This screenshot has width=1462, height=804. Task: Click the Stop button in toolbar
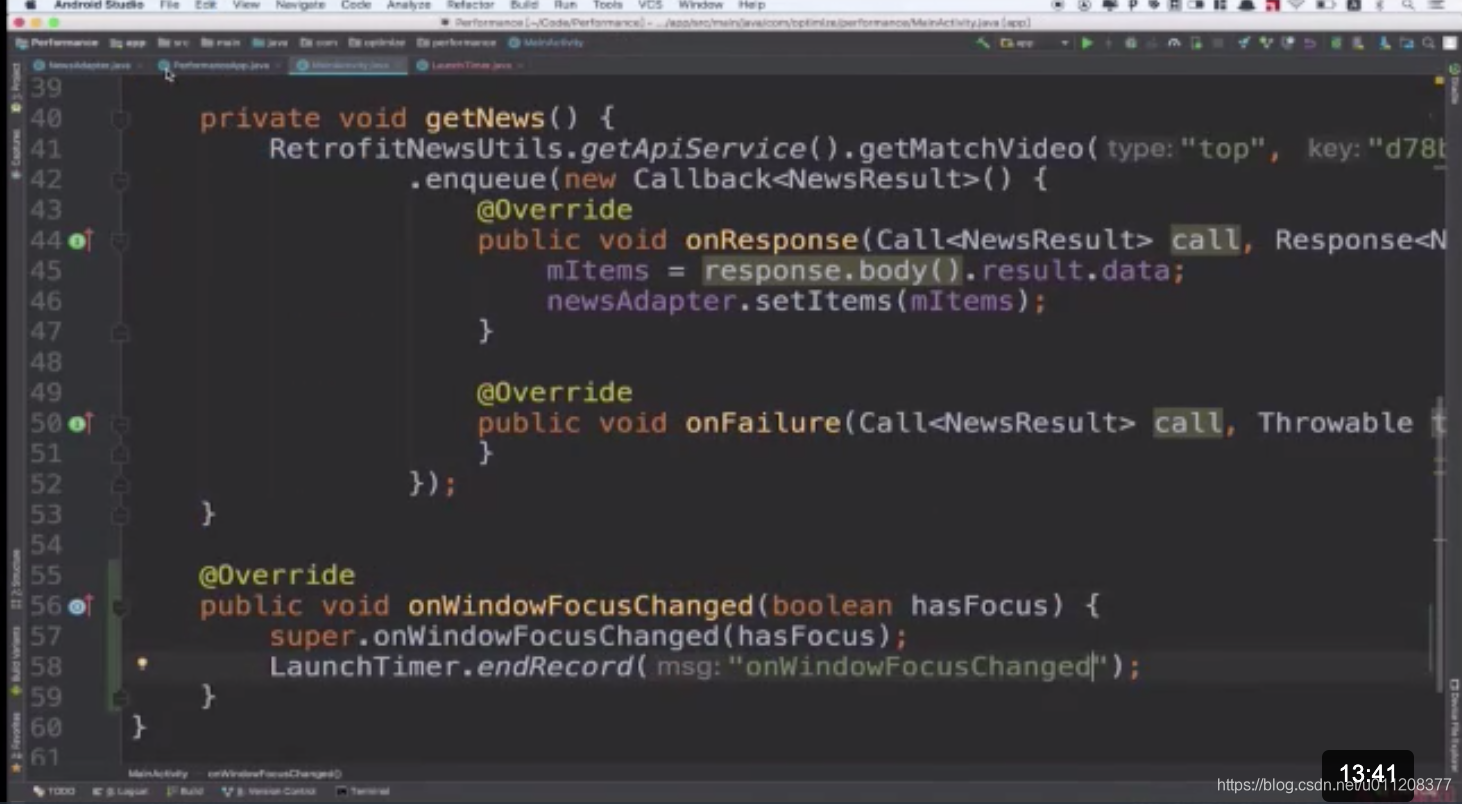coord(1217,43)
